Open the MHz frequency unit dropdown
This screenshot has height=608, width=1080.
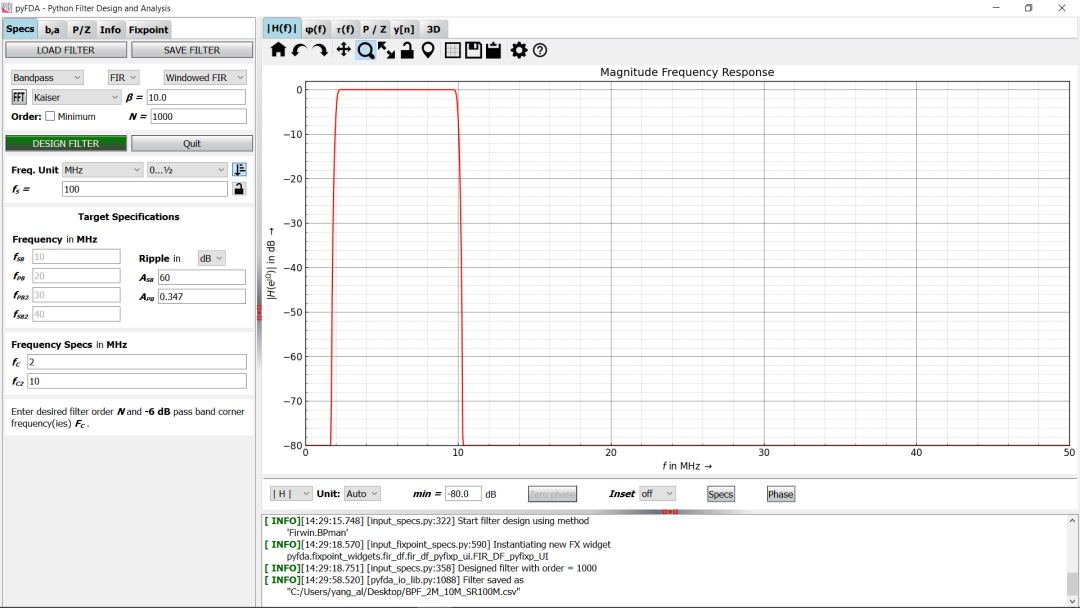[102, 169]
